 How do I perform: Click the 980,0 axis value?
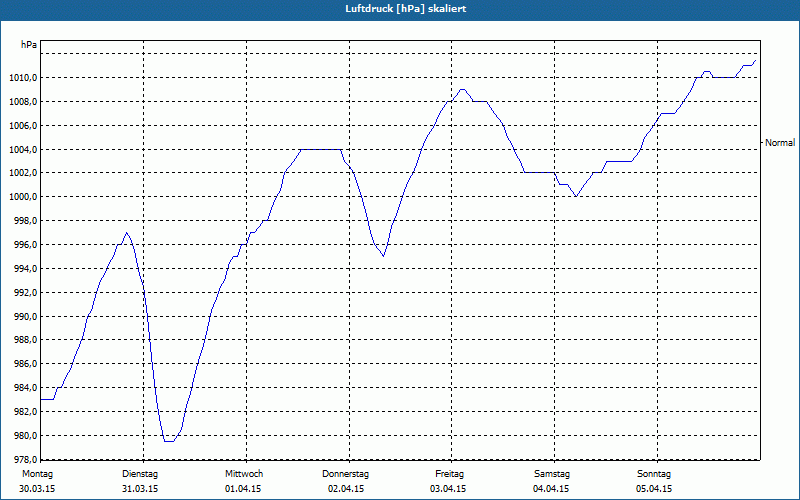pyautogui.click(x=25, y=436)
